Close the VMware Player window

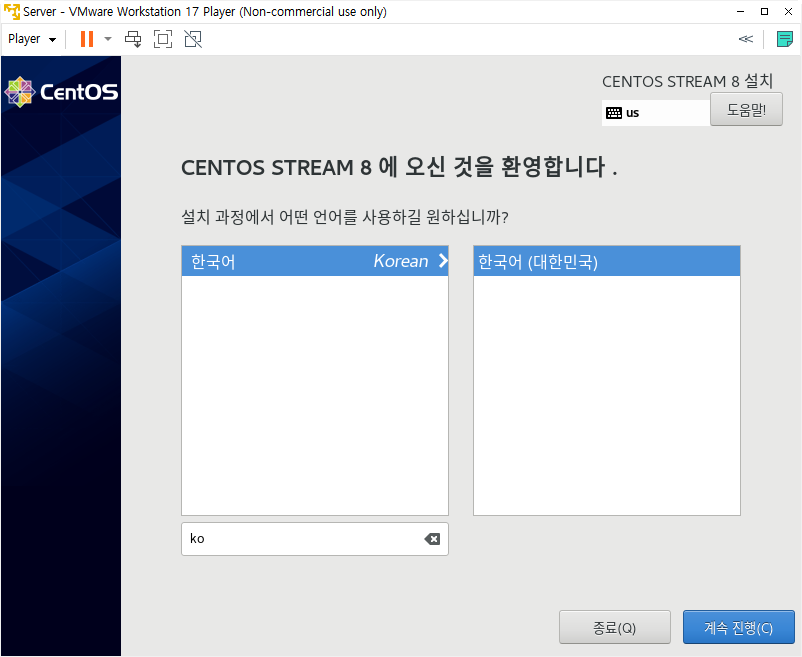point(788,11)
